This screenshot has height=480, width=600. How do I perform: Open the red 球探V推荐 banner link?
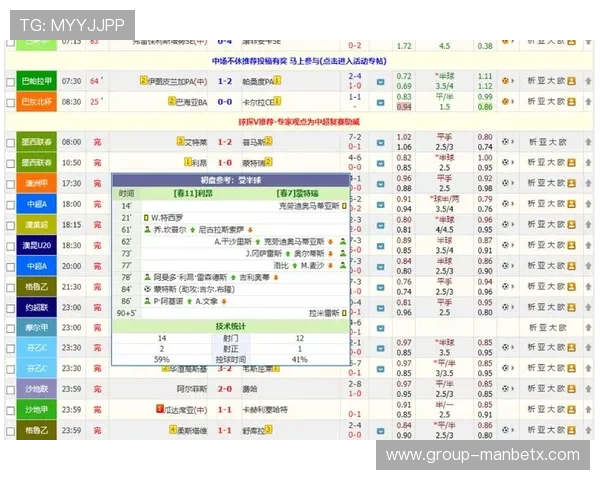(x=299, y=122)
